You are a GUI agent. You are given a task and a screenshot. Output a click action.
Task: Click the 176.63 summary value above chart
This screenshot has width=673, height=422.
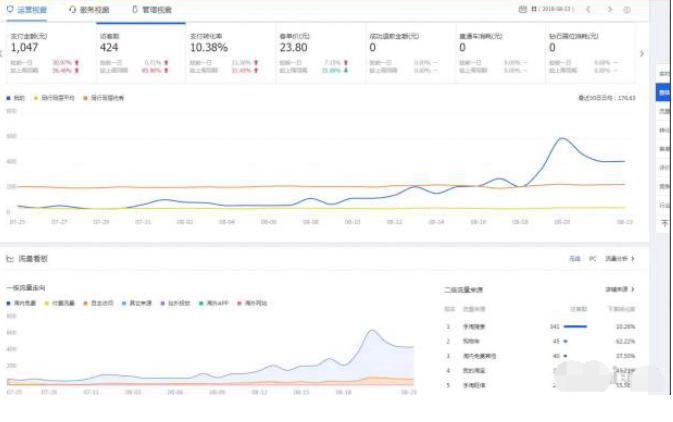[626, 98]
